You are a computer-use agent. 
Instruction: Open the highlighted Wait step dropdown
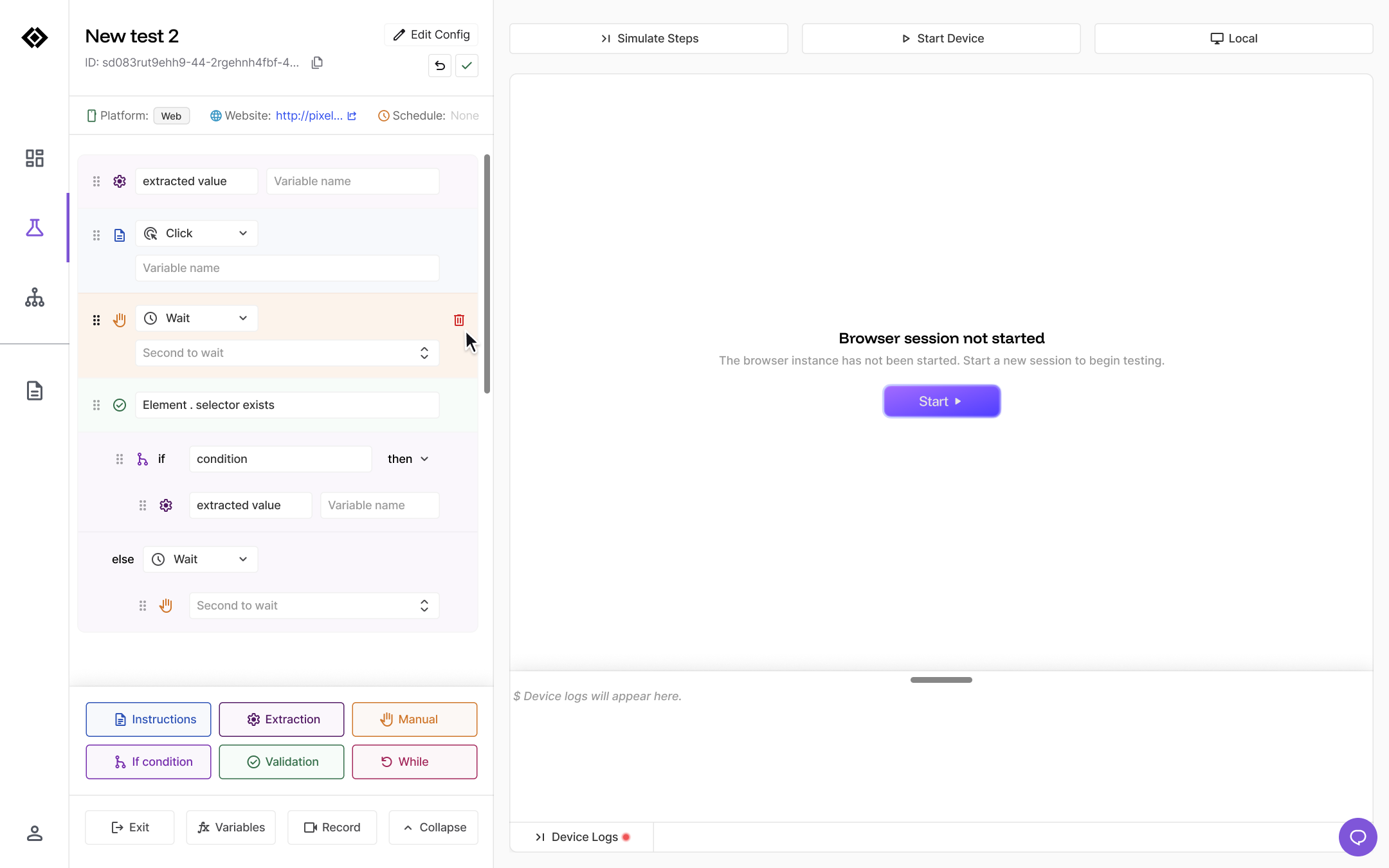[197, 318]
